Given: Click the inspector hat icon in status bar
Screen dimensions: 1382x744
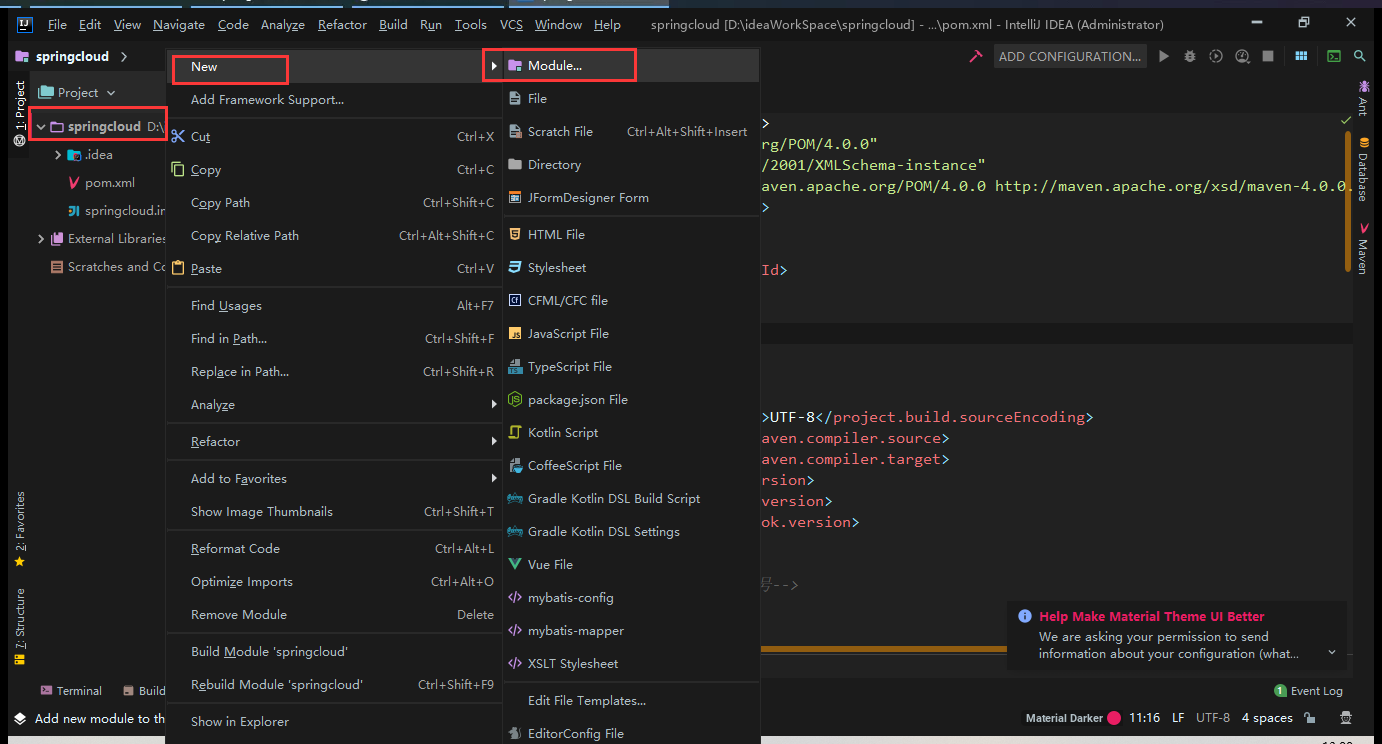Looking at the screenshot, I should [1346, 718].
